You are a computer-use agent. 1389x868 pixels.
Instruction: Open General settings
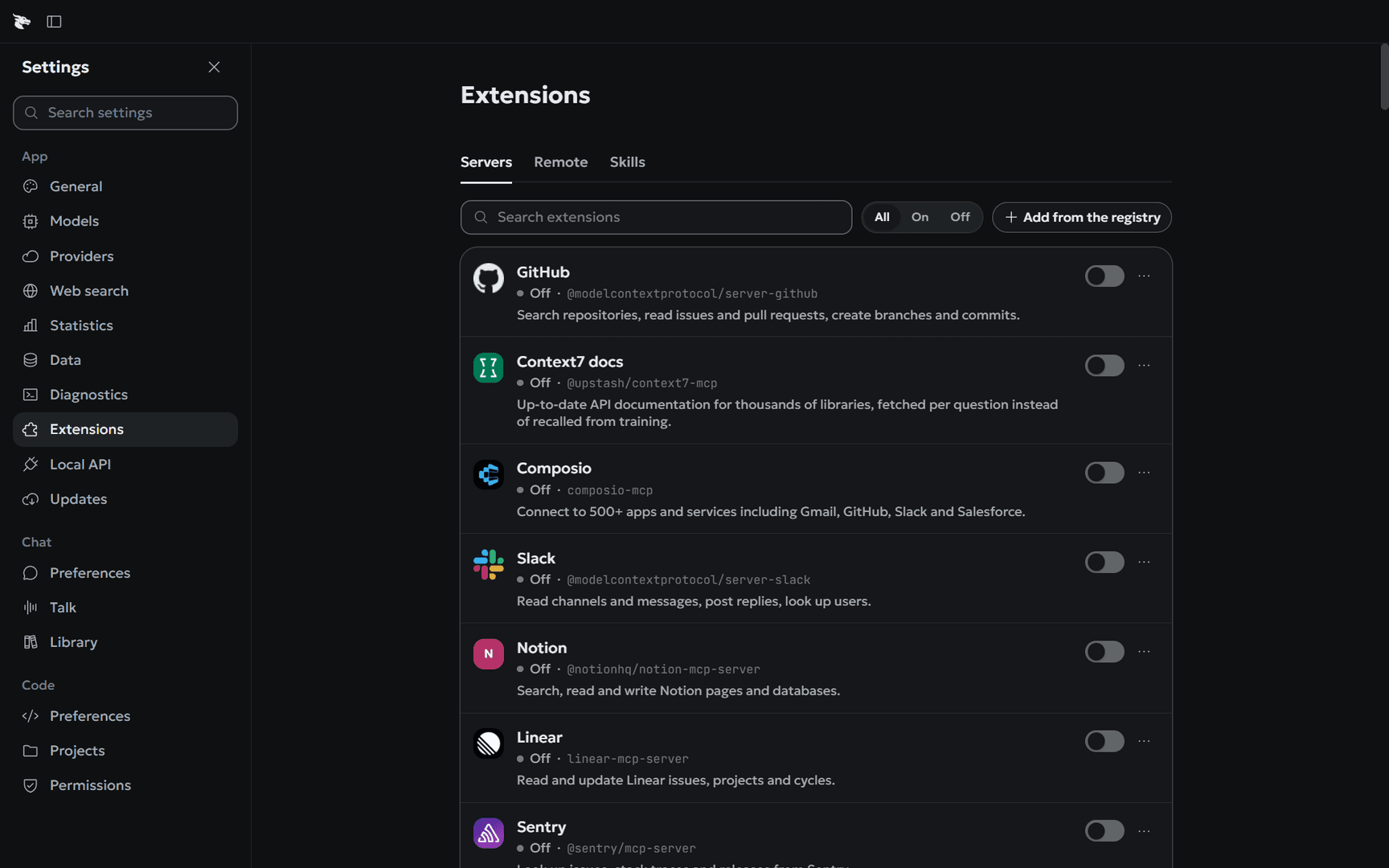click(x=125, y=186)
